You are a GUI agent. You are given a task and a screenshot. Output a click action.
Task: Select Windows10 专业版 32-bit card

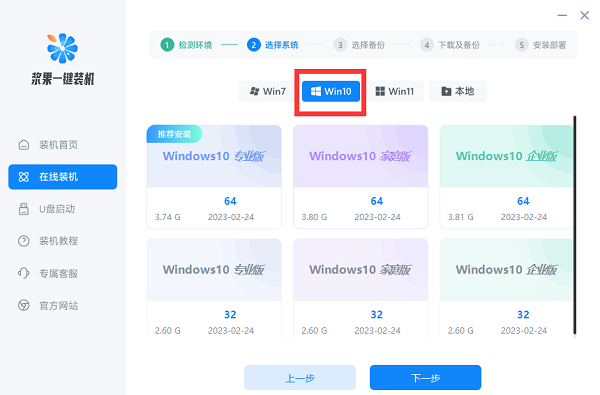click(x=214, y=289)
